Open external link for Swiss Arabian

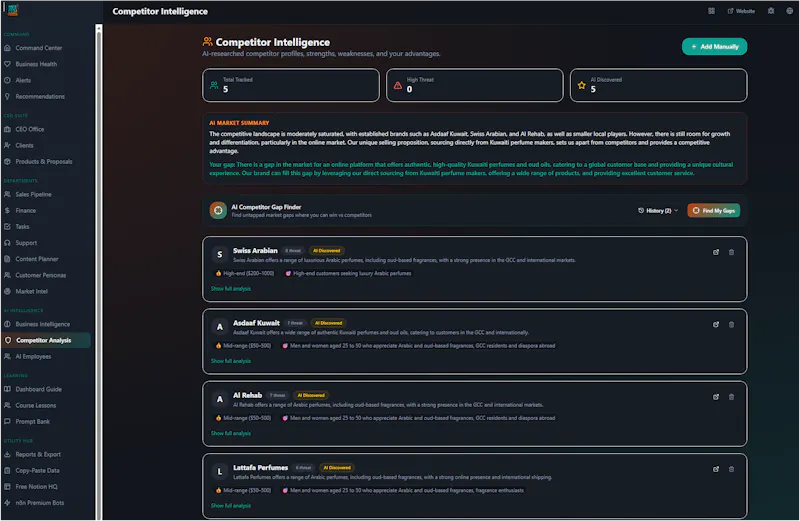click(716, 252)
